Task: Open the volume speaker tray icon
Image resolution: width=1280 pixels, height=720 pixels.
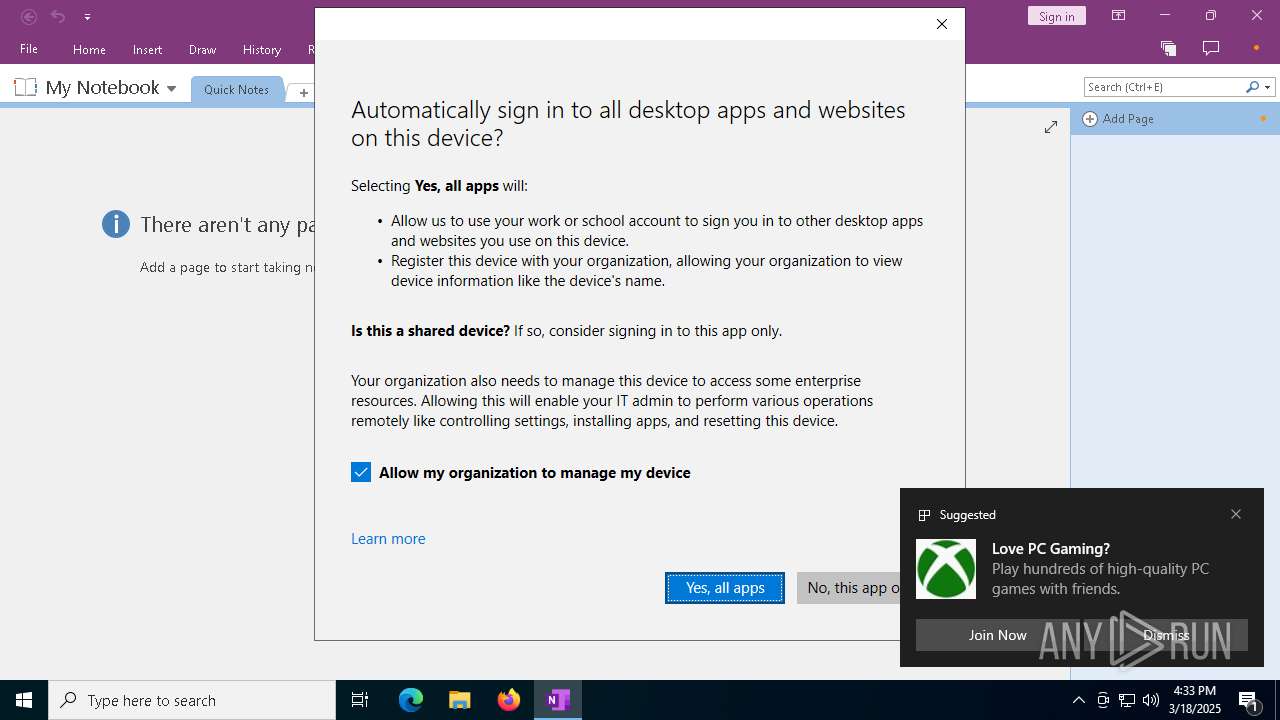Action: coord(1151,700)
